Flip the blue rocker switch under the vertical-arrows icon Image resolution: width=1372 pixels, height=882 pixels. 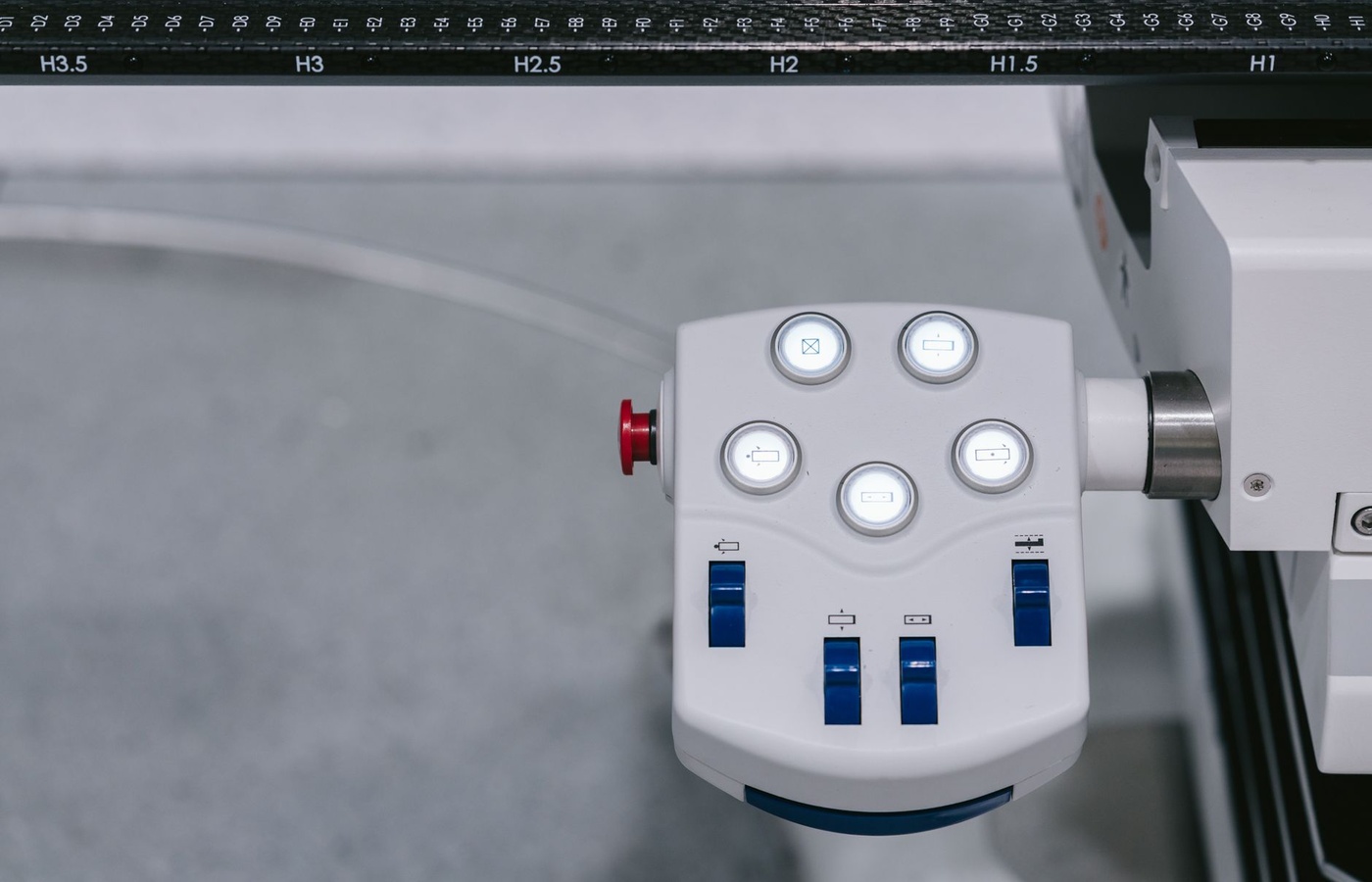842,681
